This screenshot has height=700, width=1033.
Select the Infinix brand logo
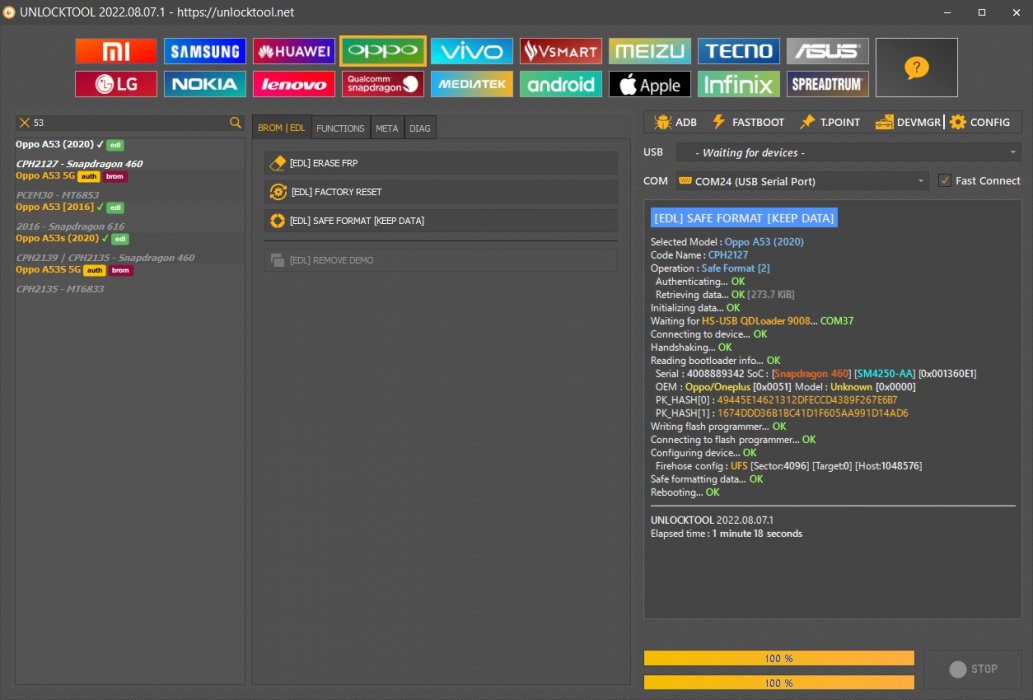point(739,84)
